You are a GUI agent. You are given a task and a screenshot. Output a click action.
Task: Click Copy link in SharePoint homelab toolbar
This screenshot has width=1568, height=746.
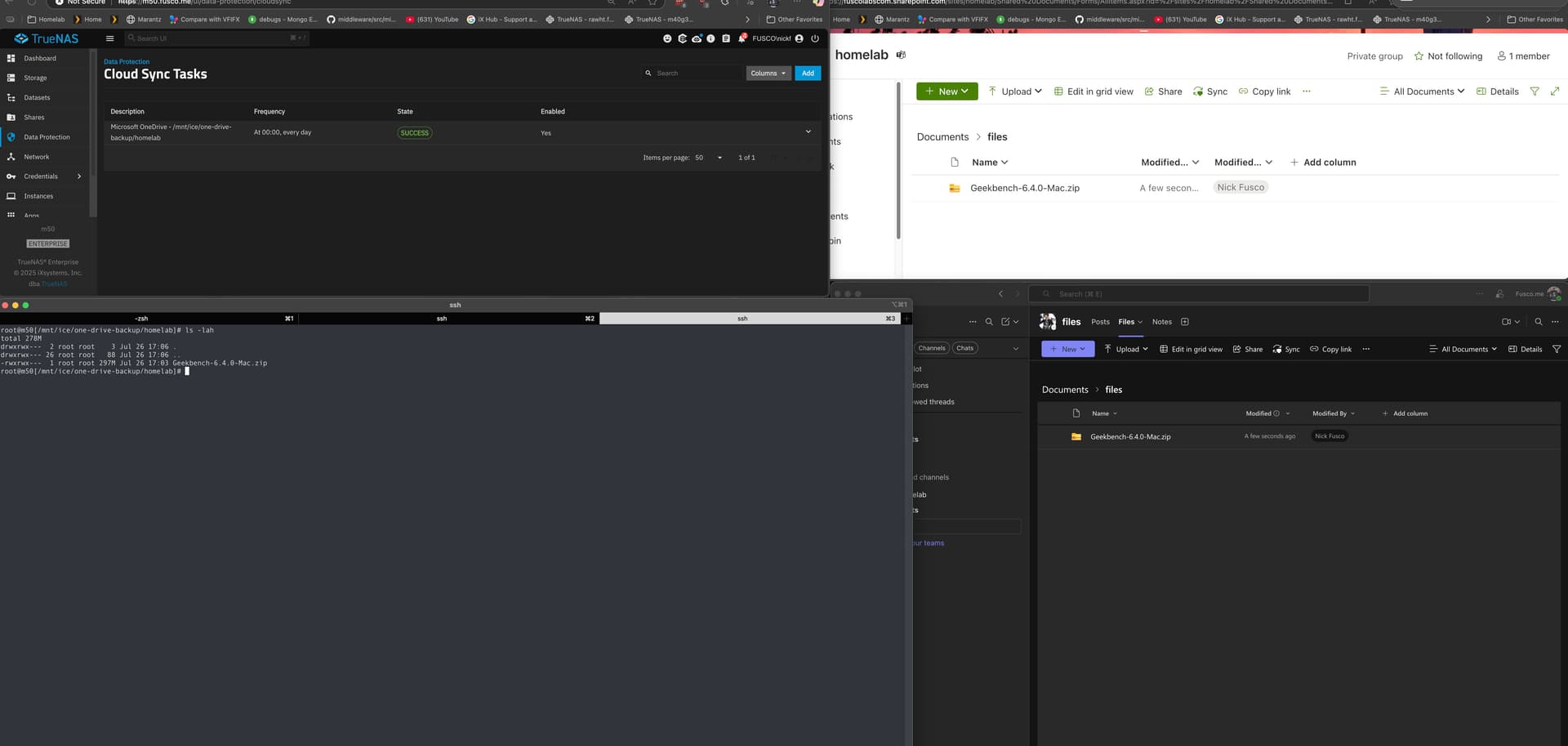click(1264, 92)
